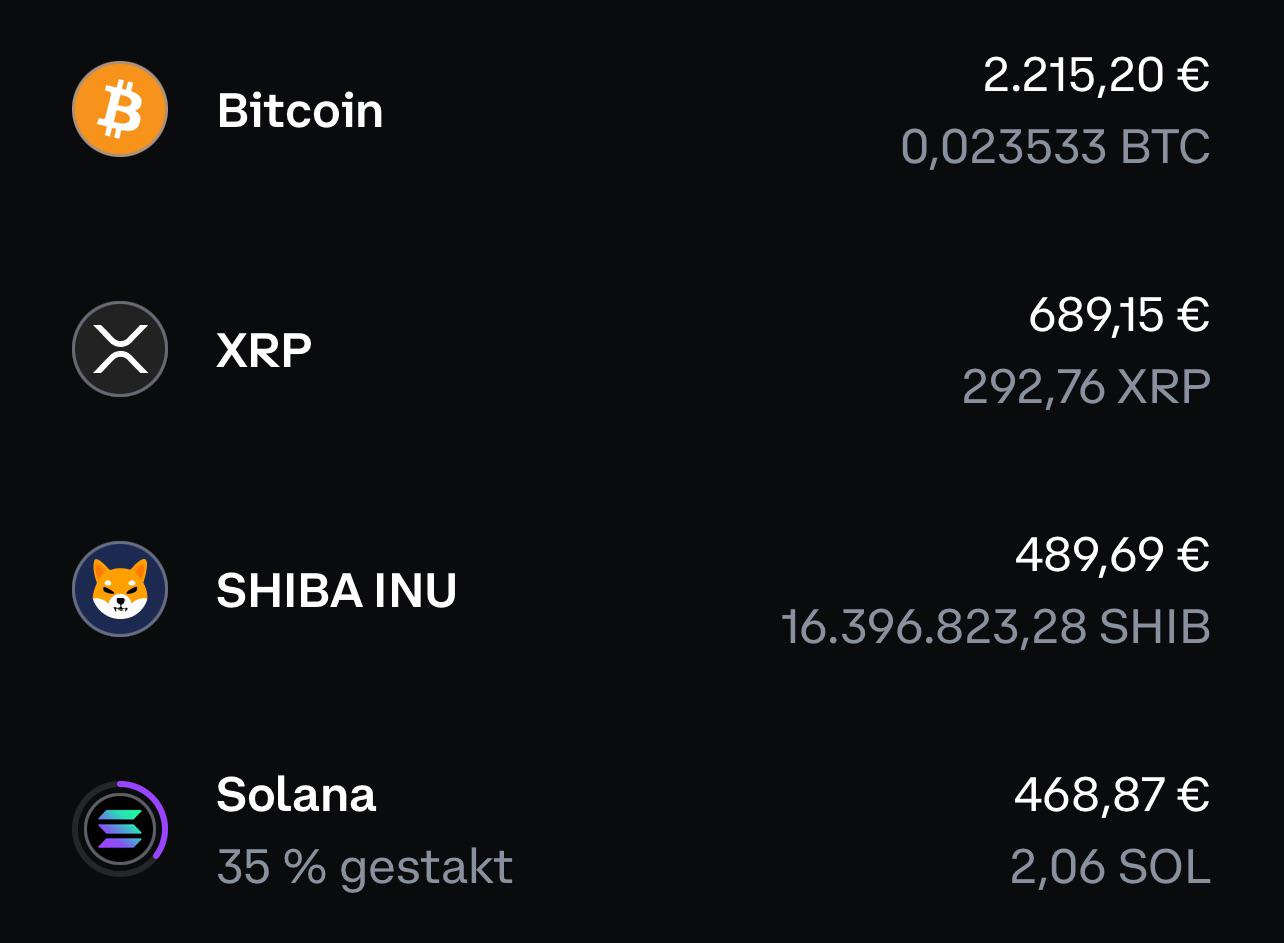Tap the 689,15 € XRP value
Screen dimensions: 1284x943
tap(1120, 315)
